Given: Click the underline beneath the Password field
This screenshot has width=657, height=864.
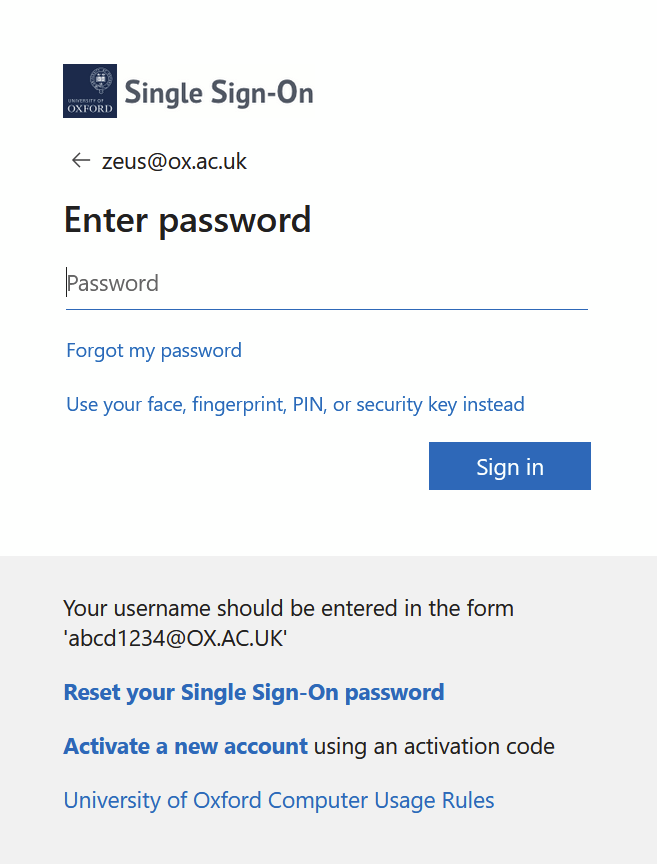Looking at the screenshot, I should 326,310.
